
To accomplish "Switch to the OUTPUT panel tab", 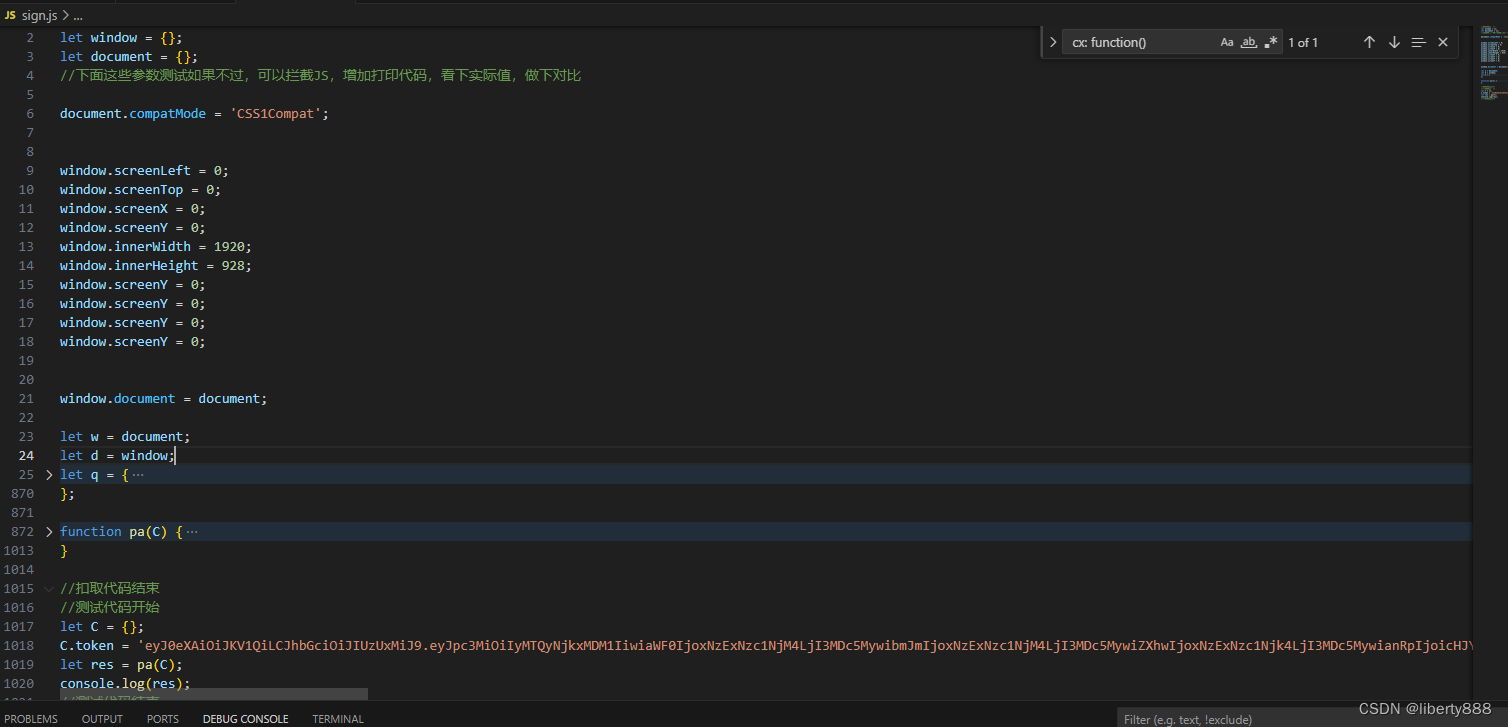I will click(102, 719).
